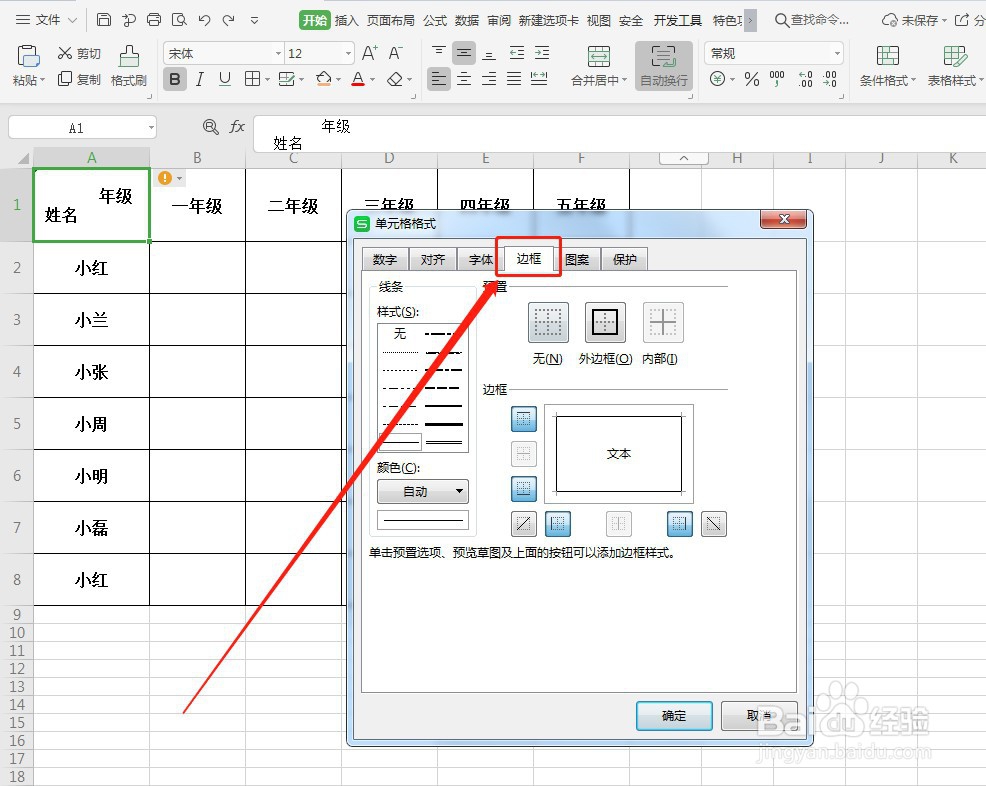Click the diagonal border button in the dialog
986x786 pixels.
click(x=523, y=523)
